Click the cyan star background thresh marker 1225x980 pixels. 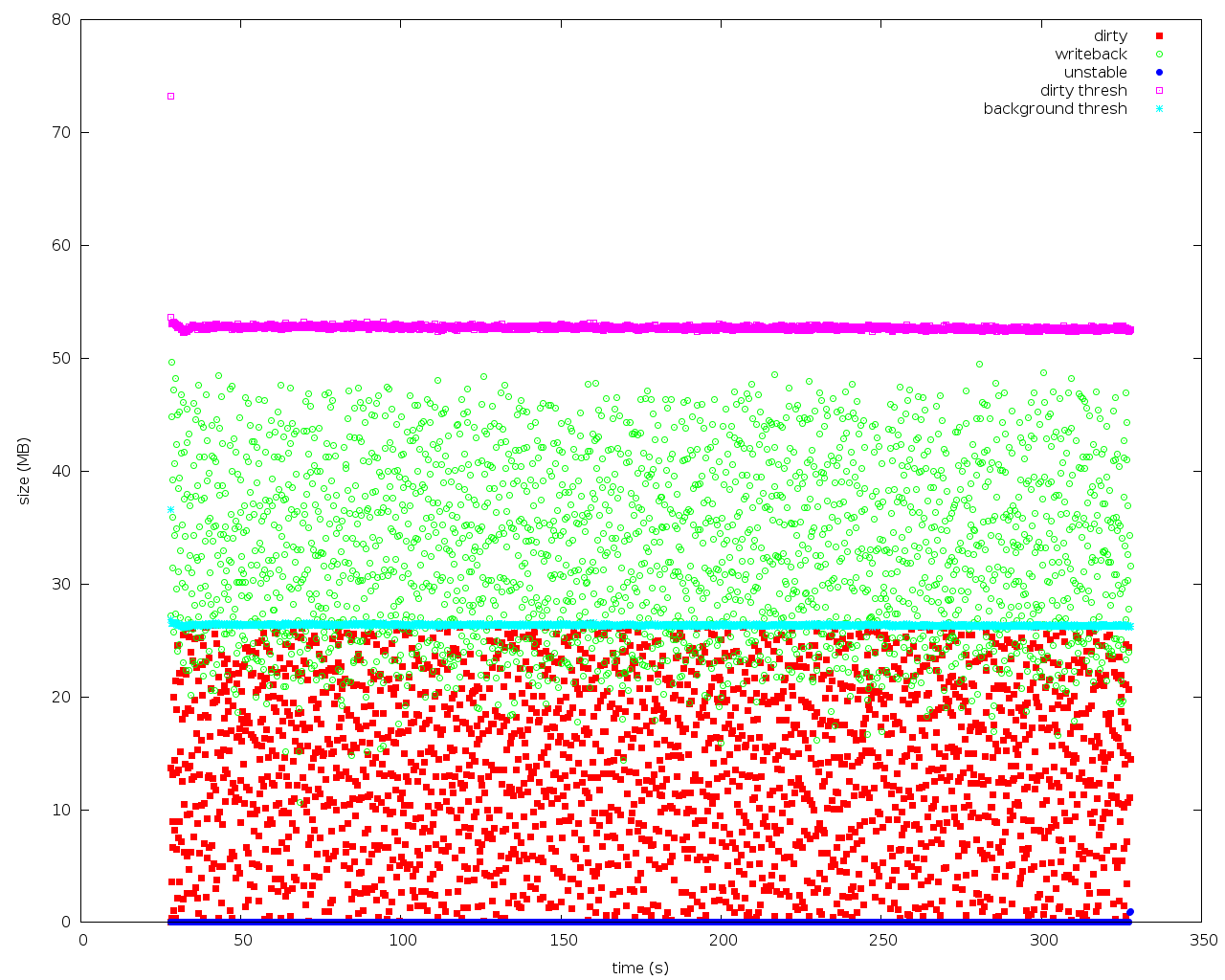1159,109
